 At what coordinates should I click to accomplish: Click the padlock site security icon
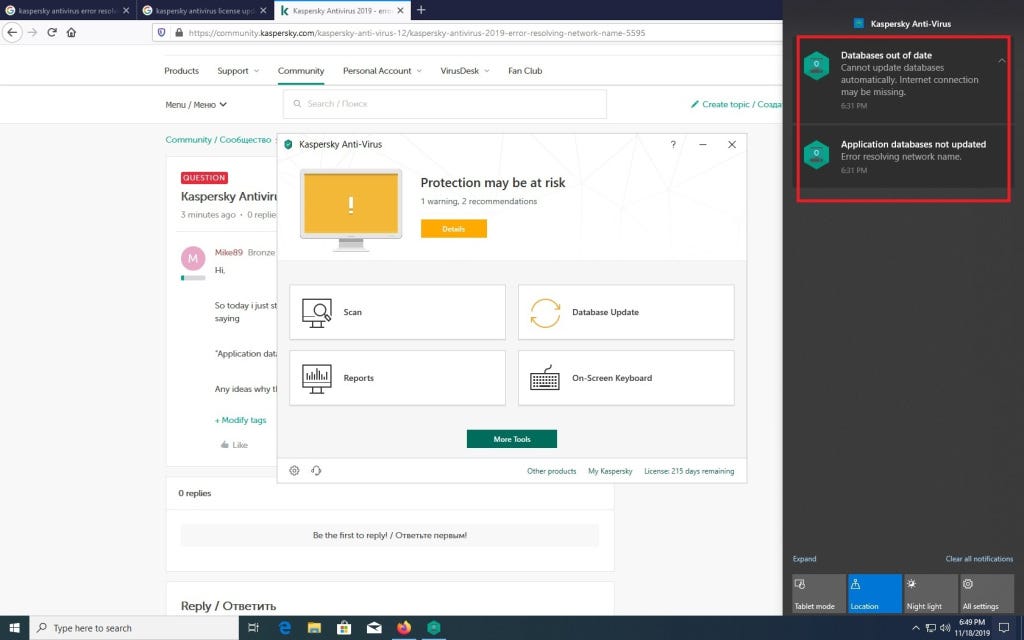(x=179, y=32)
